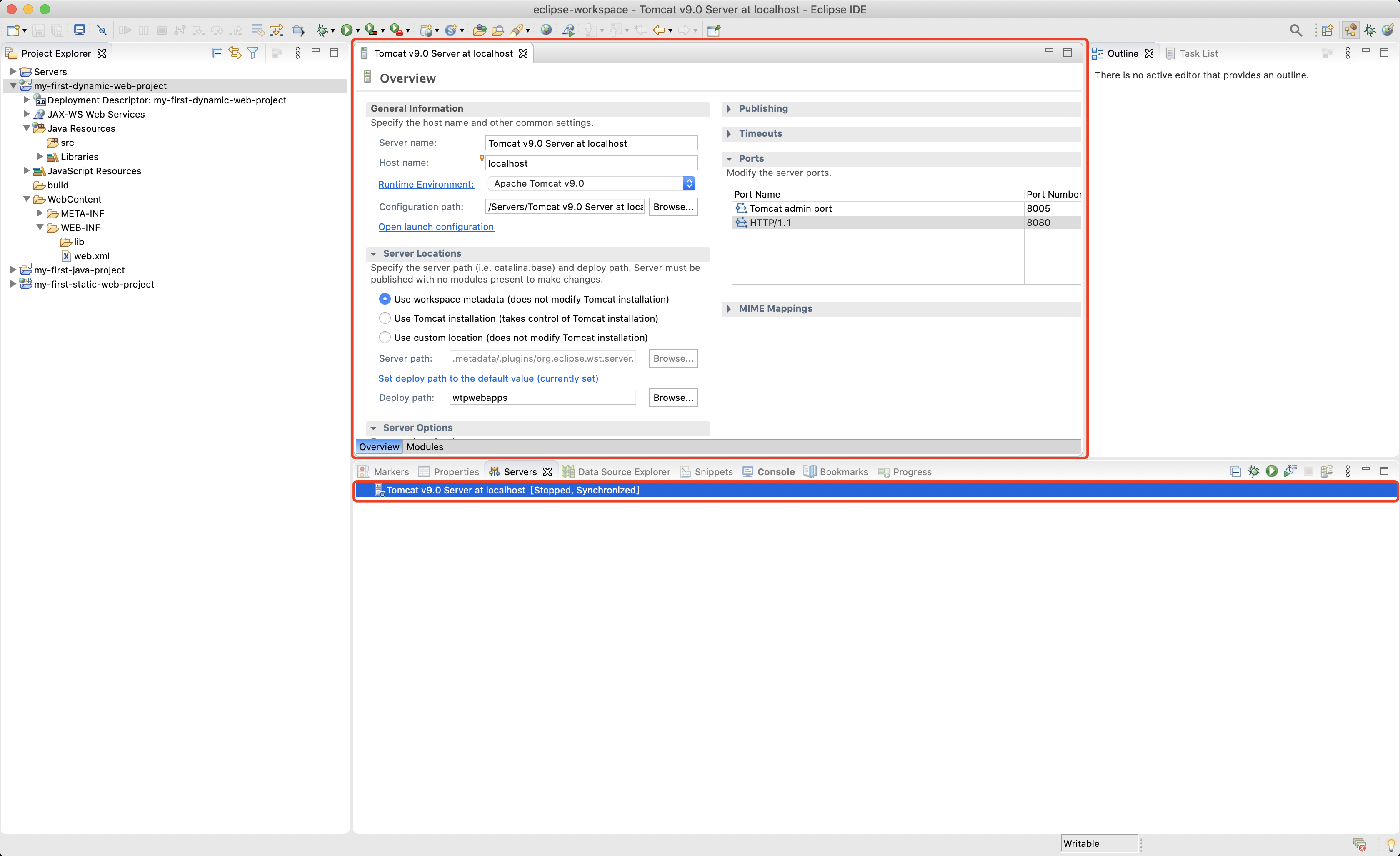Switch to the Task List tab
The width and height of the screenshot is (1400, 856).
pyautogui.click(x=1192, y=53)
